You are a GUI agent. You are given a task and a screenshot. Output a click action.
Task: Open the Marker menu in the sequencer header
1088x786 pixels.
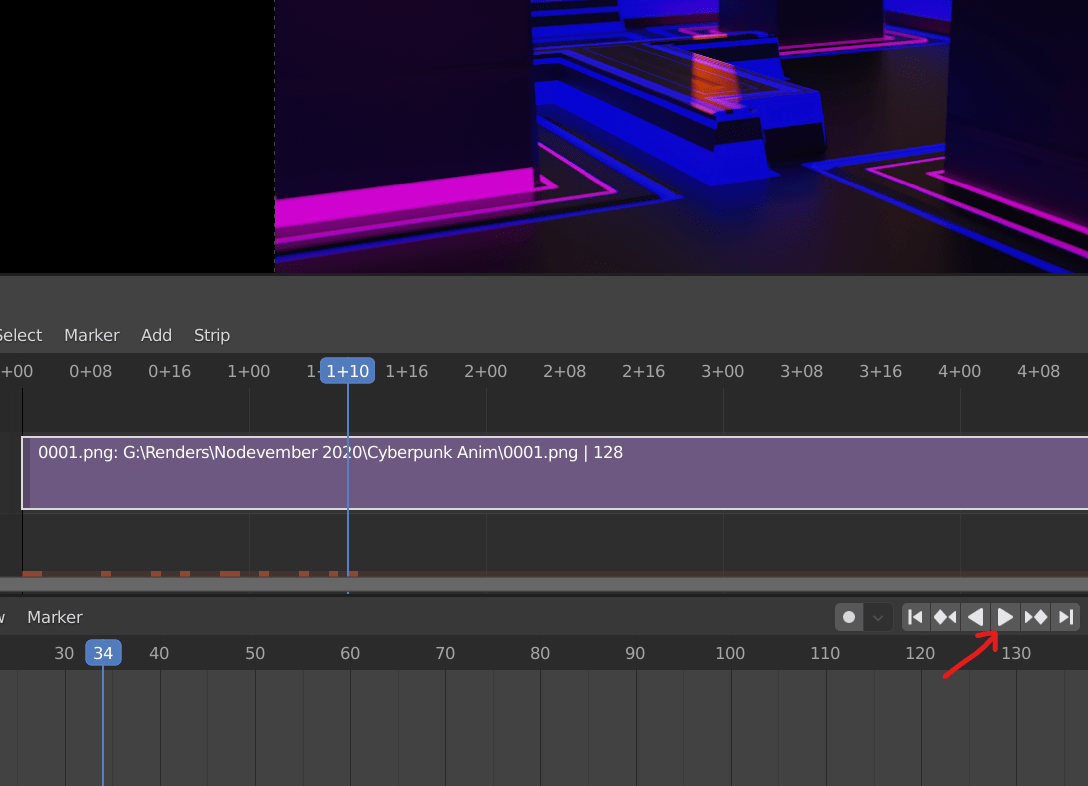(91, 335)
